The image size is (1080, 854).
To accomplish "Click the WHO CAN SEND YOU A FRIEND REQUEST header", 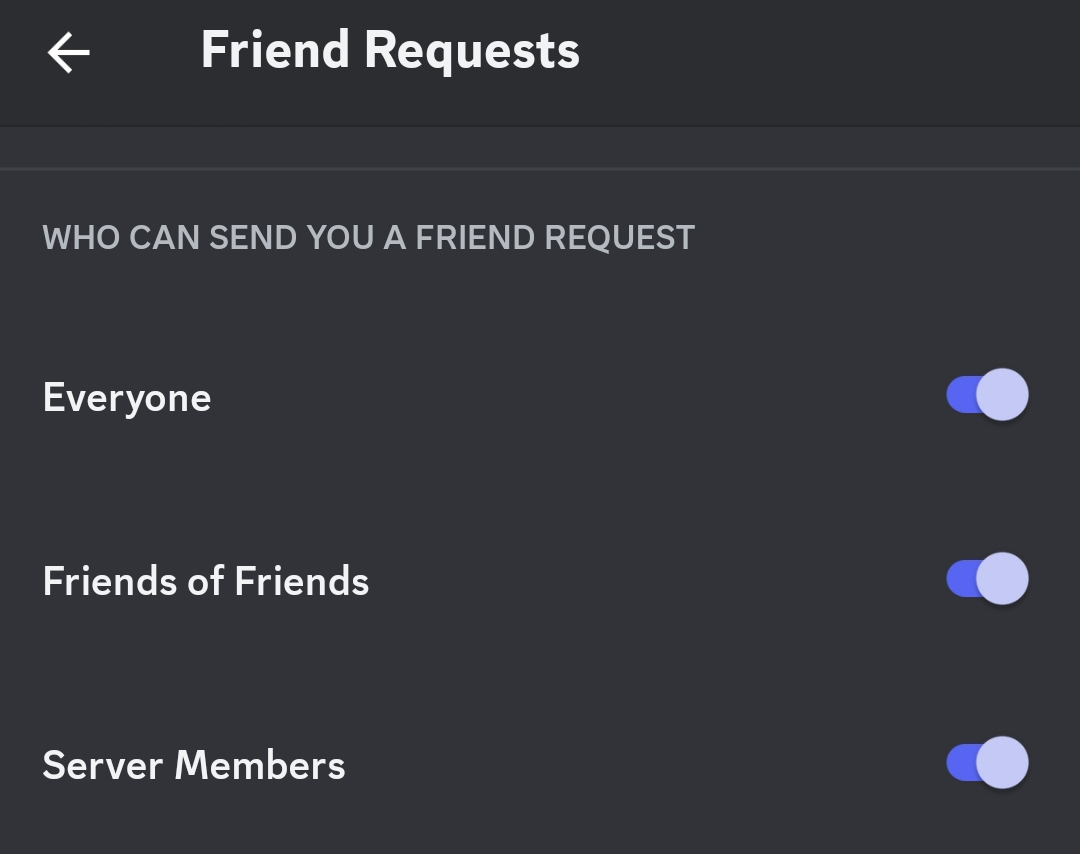I will [368, 238].
